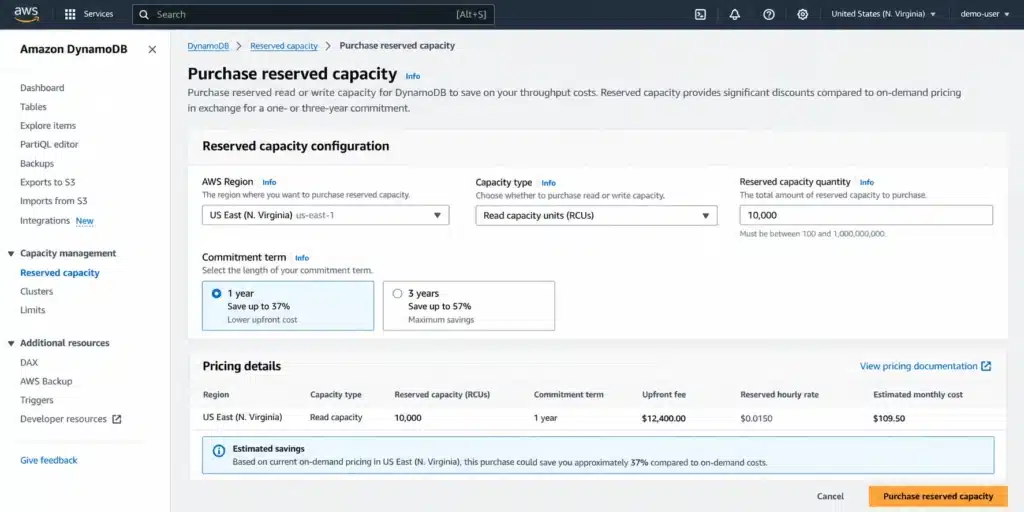Click the info circle icon in Estimated savings
This screenshot has height=512, width=1024.
219,451
